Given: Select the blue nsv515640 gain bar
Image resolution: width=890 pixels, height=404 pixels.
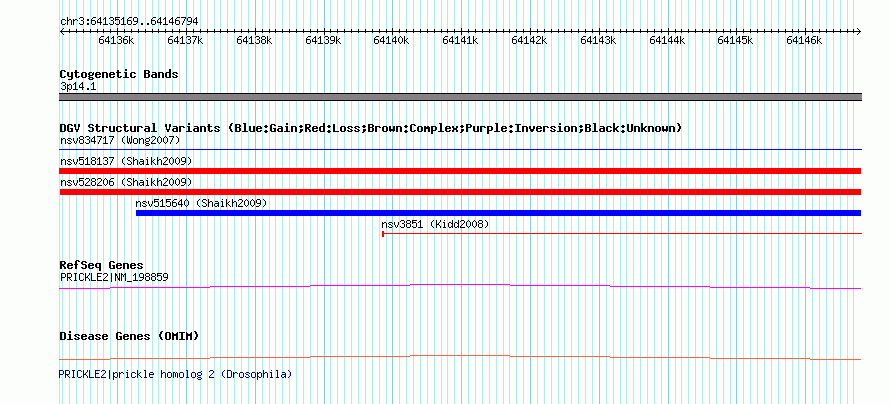Looking at the screenshot, I should click(x=498, y=213).
